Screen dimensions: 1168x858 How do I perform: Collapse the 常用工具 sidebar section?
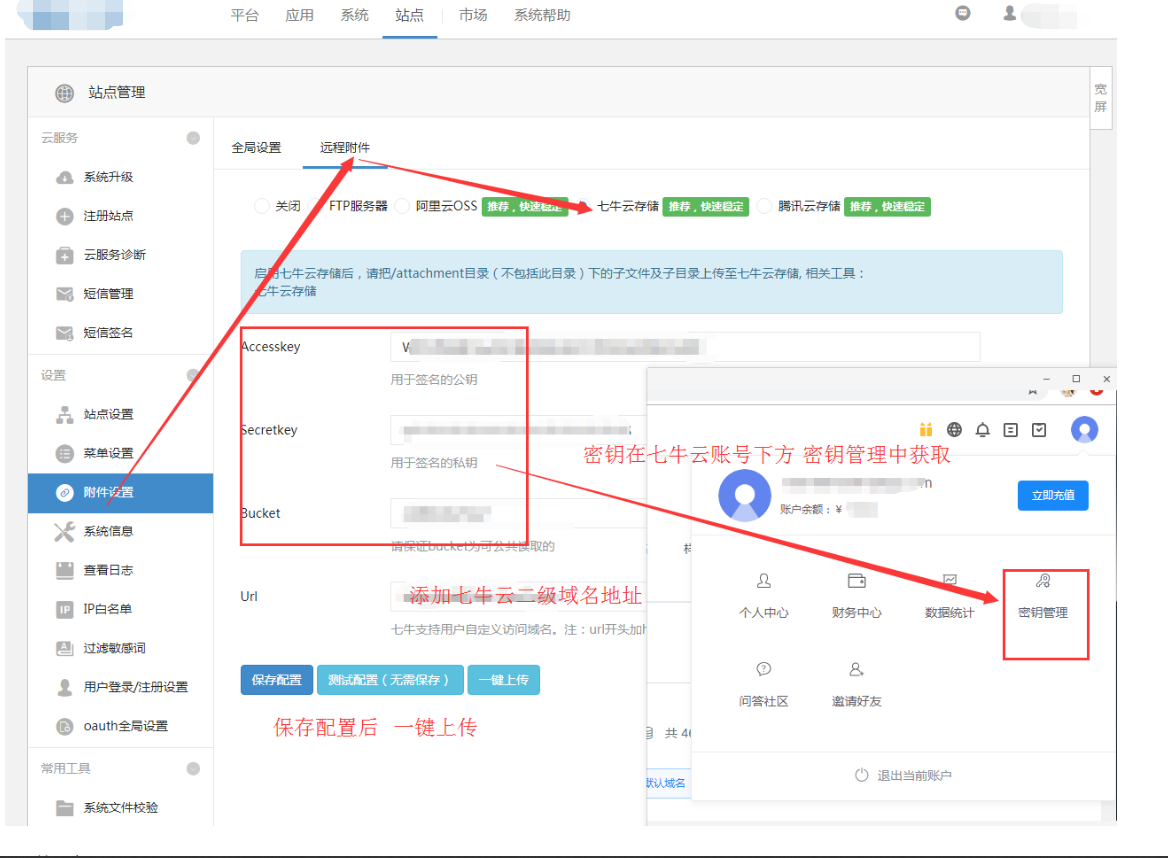click(x=193, y=769)
